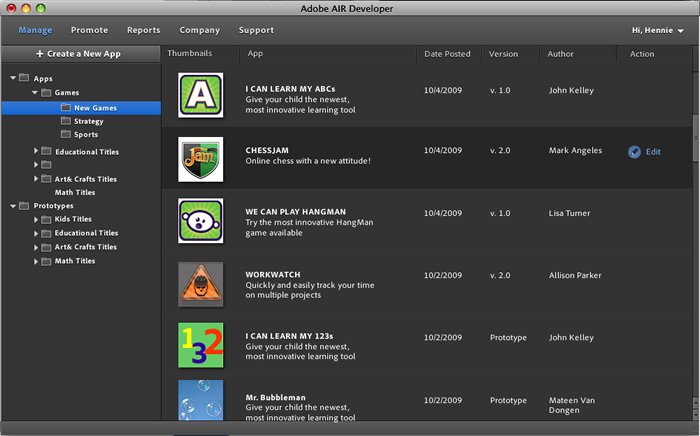Click v. 2.0 for WorkWatch

coord(500,275)
